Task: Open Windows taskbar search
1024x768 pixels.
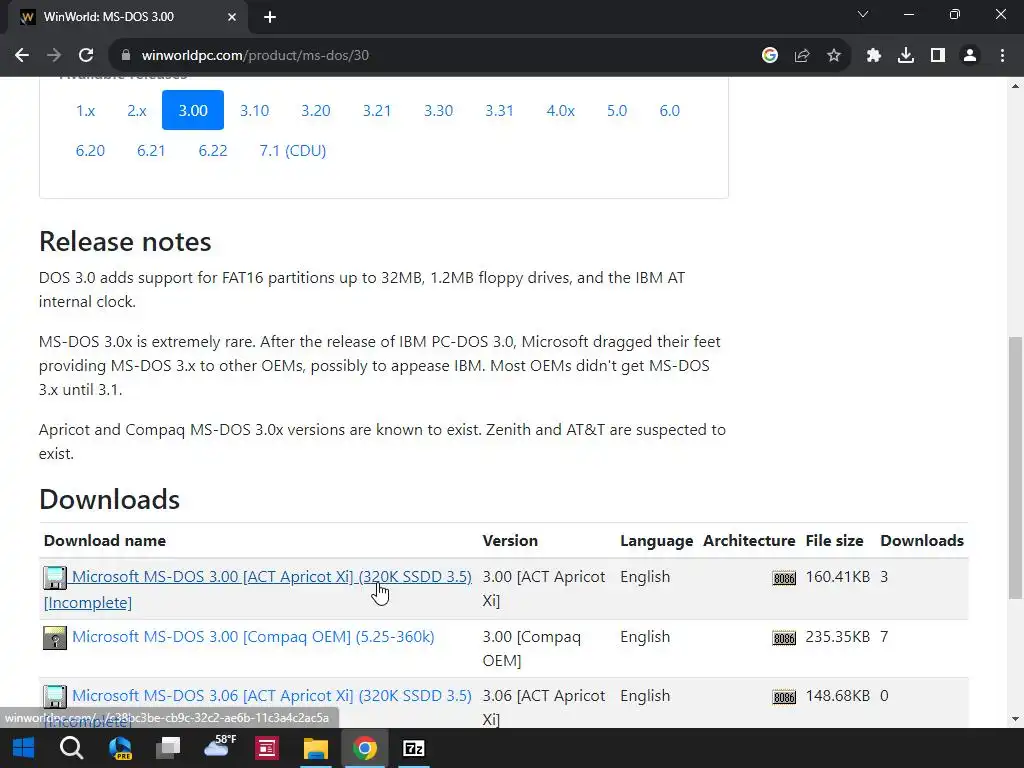Action: [x=71, y=748]
